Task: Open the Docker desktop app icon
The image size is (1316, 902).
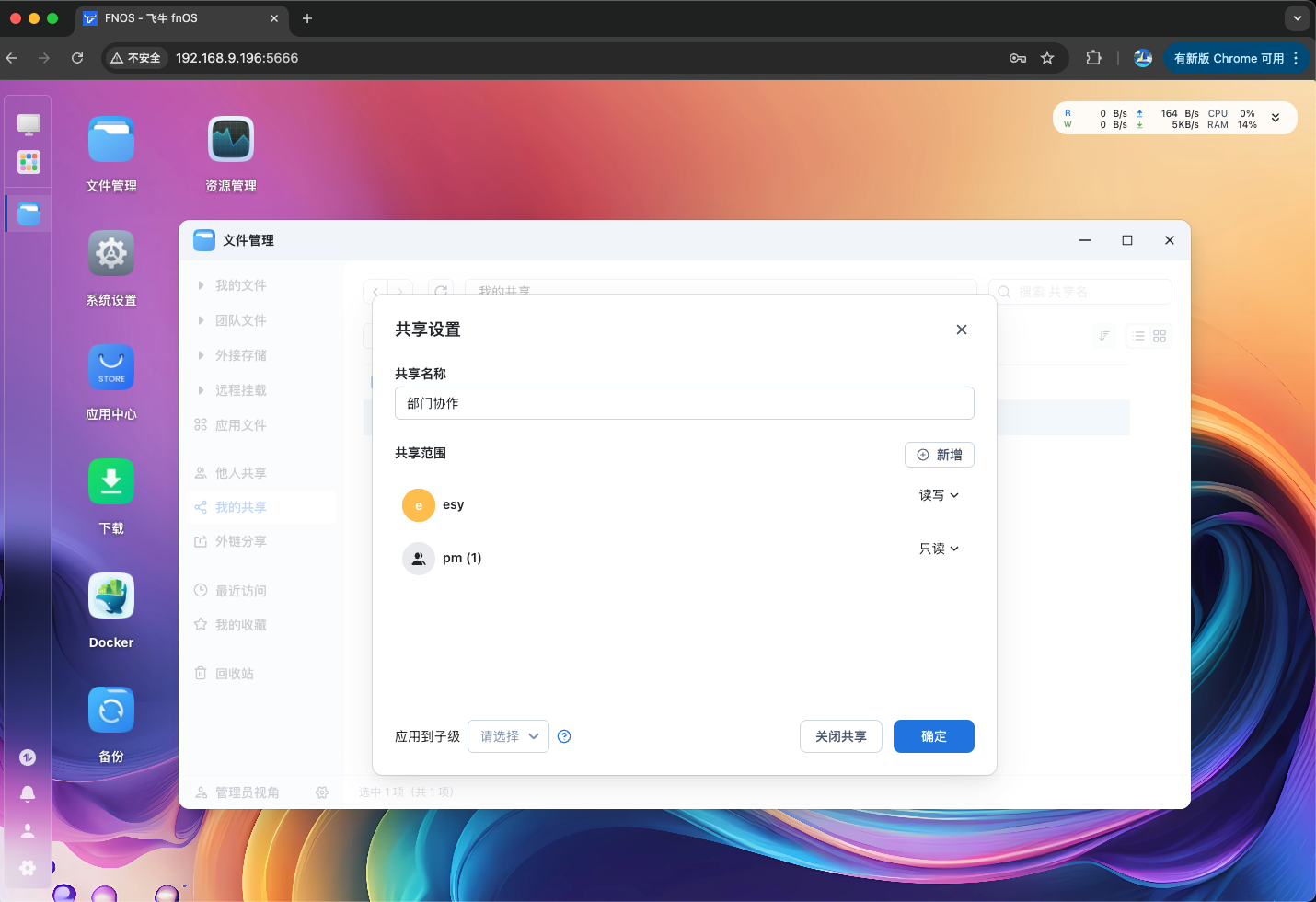Action: pos(111,596)
